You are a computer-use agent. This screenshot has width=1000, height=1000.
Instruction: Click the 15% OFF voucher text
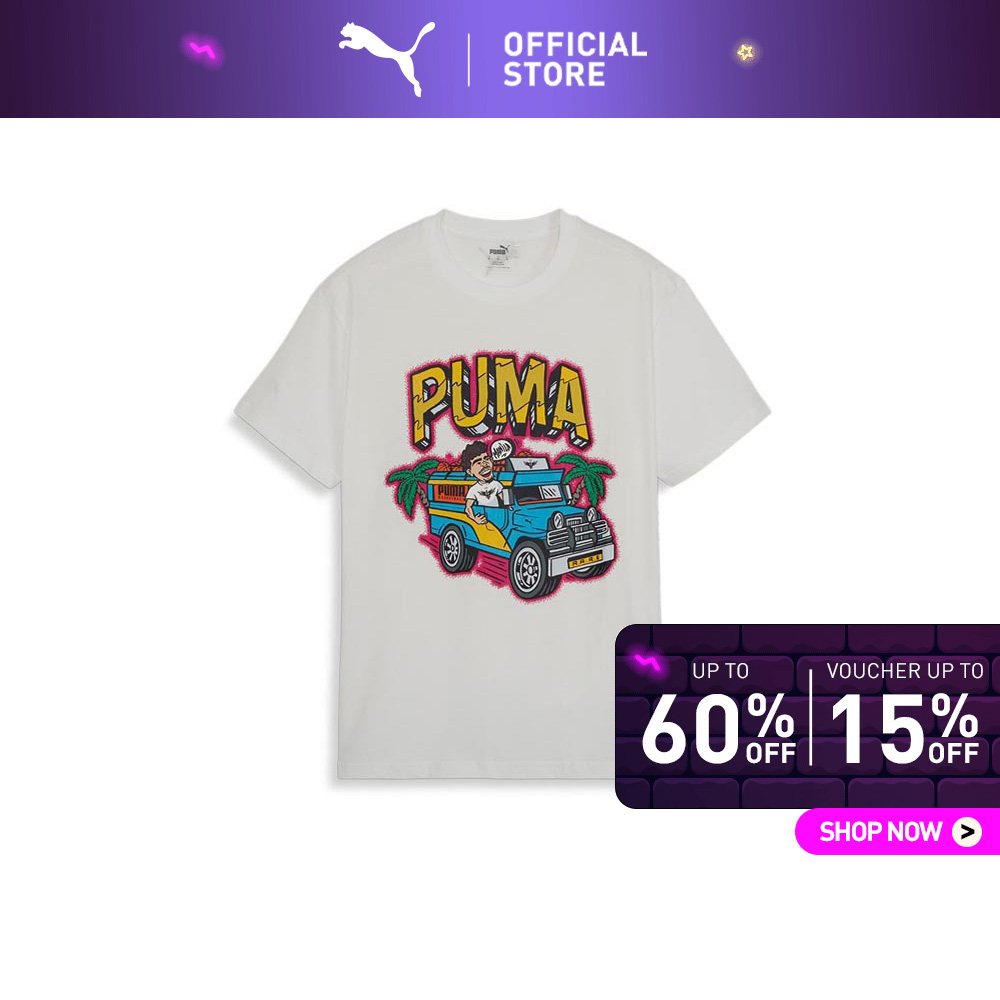(x=904, y=728)
